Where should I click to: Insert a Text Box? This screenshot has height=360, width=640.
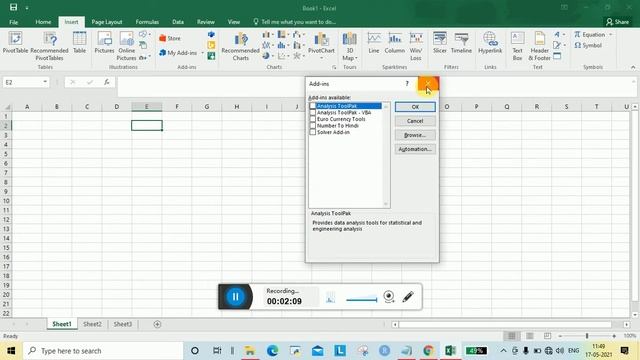coord(517,46)
